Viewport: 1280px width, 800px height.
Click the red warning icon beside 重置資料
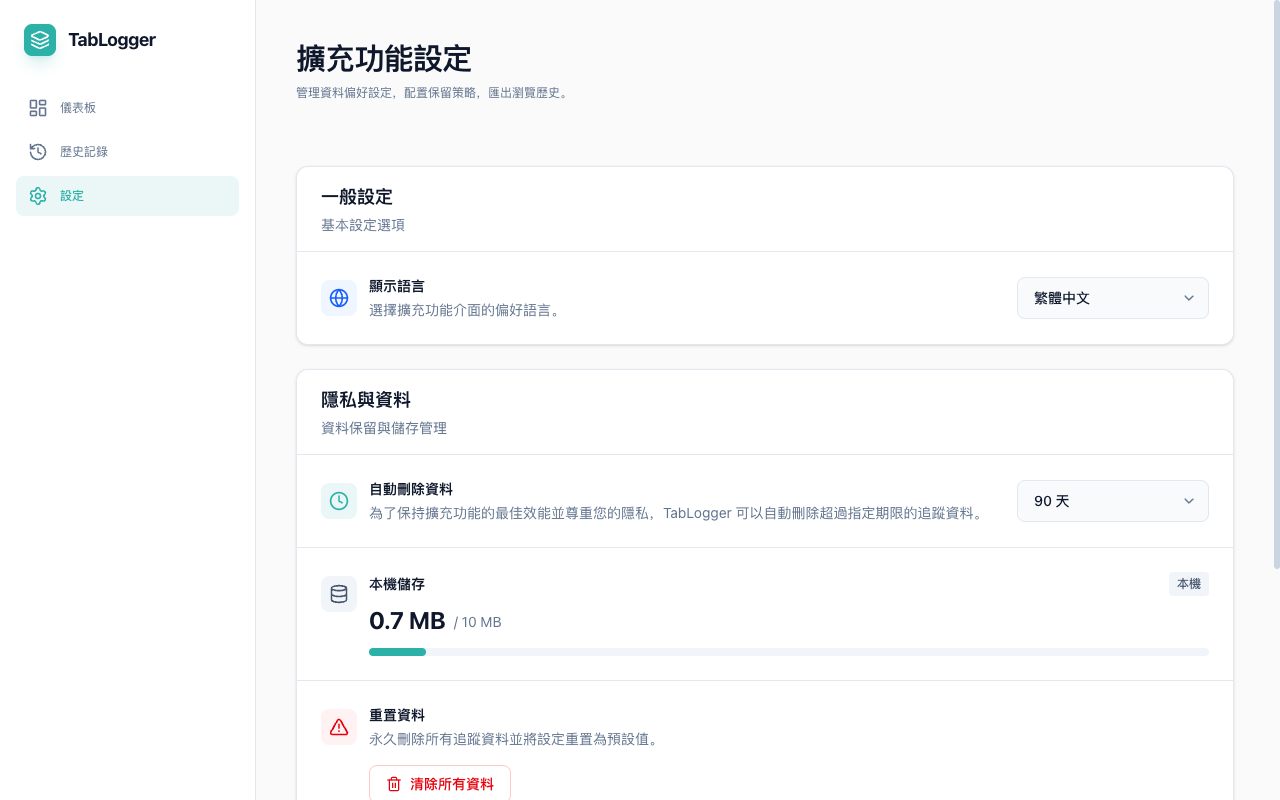coord(339,727)
